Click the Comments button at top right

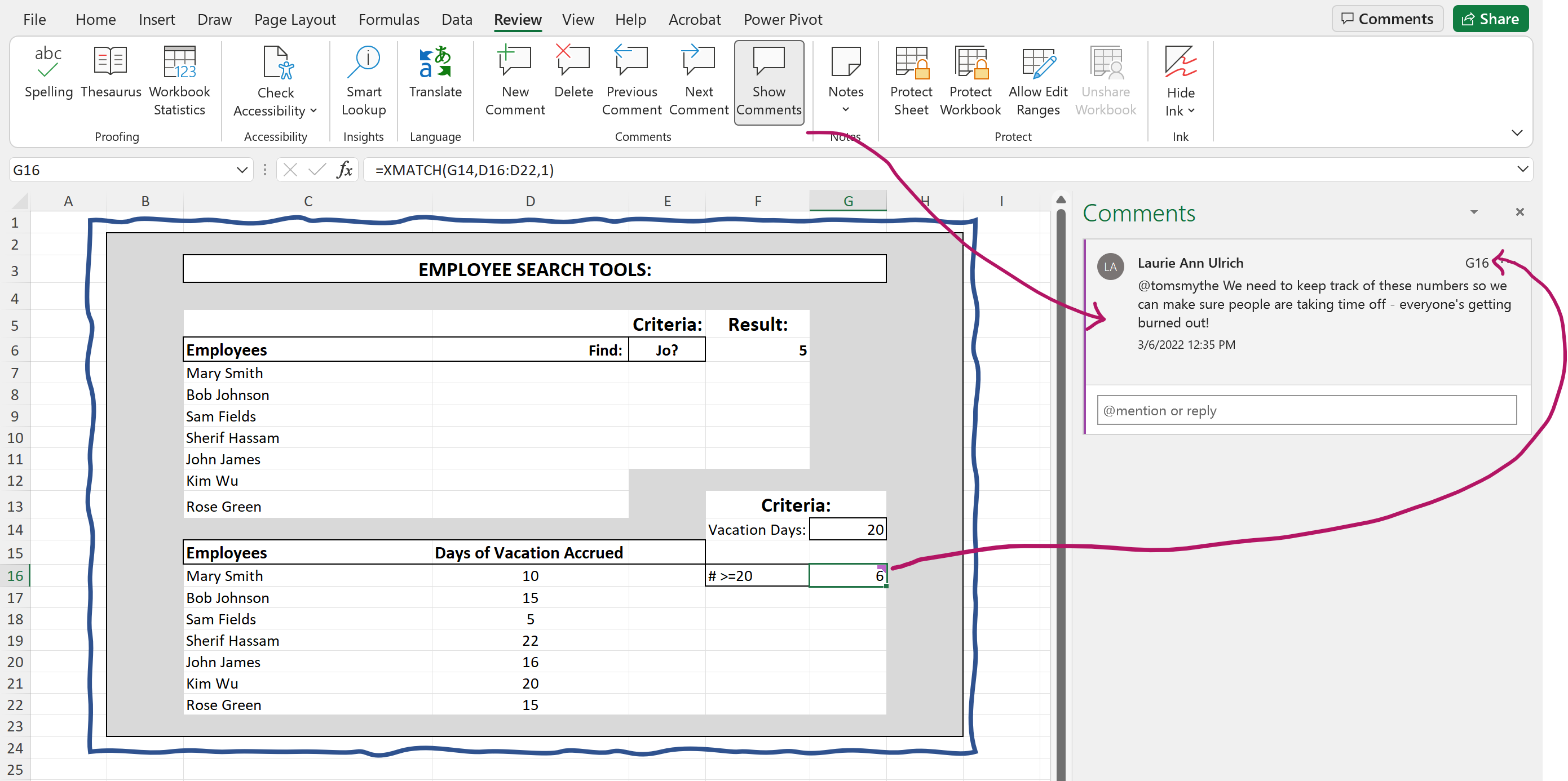point(1386,19)
